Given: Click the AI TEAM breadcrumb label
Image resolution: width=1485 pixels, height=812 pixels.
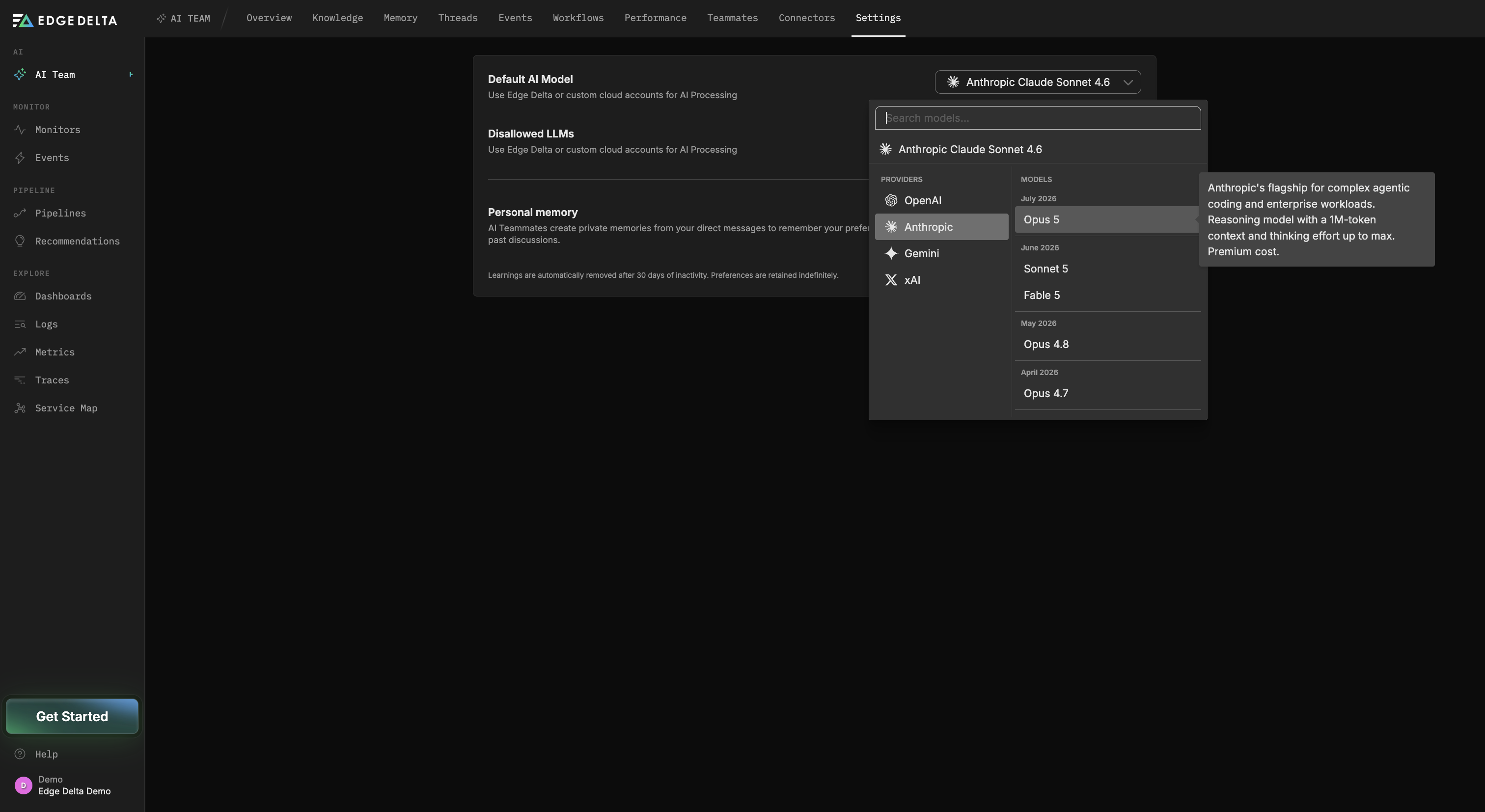Looking at the screenshot, I should 190,19.
